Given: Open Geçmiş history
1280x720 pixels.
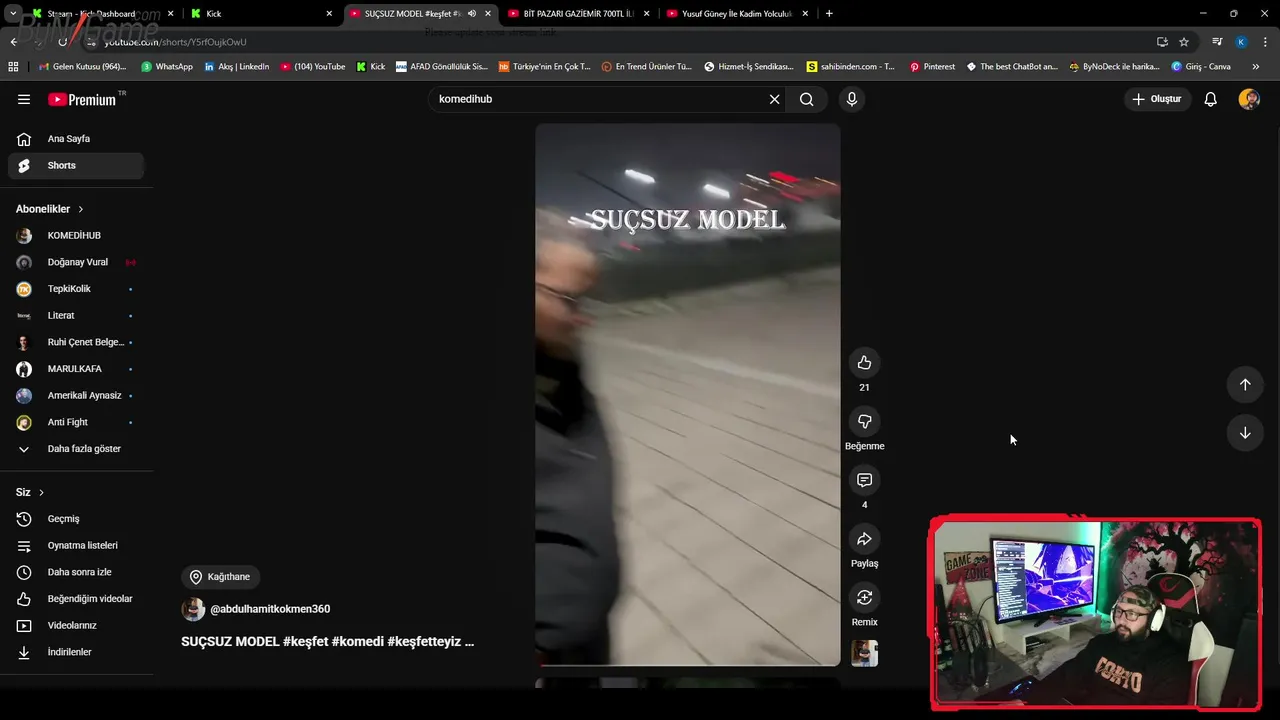Looking at the screenshot, I should pyautogui.click(x=76, y=519).
